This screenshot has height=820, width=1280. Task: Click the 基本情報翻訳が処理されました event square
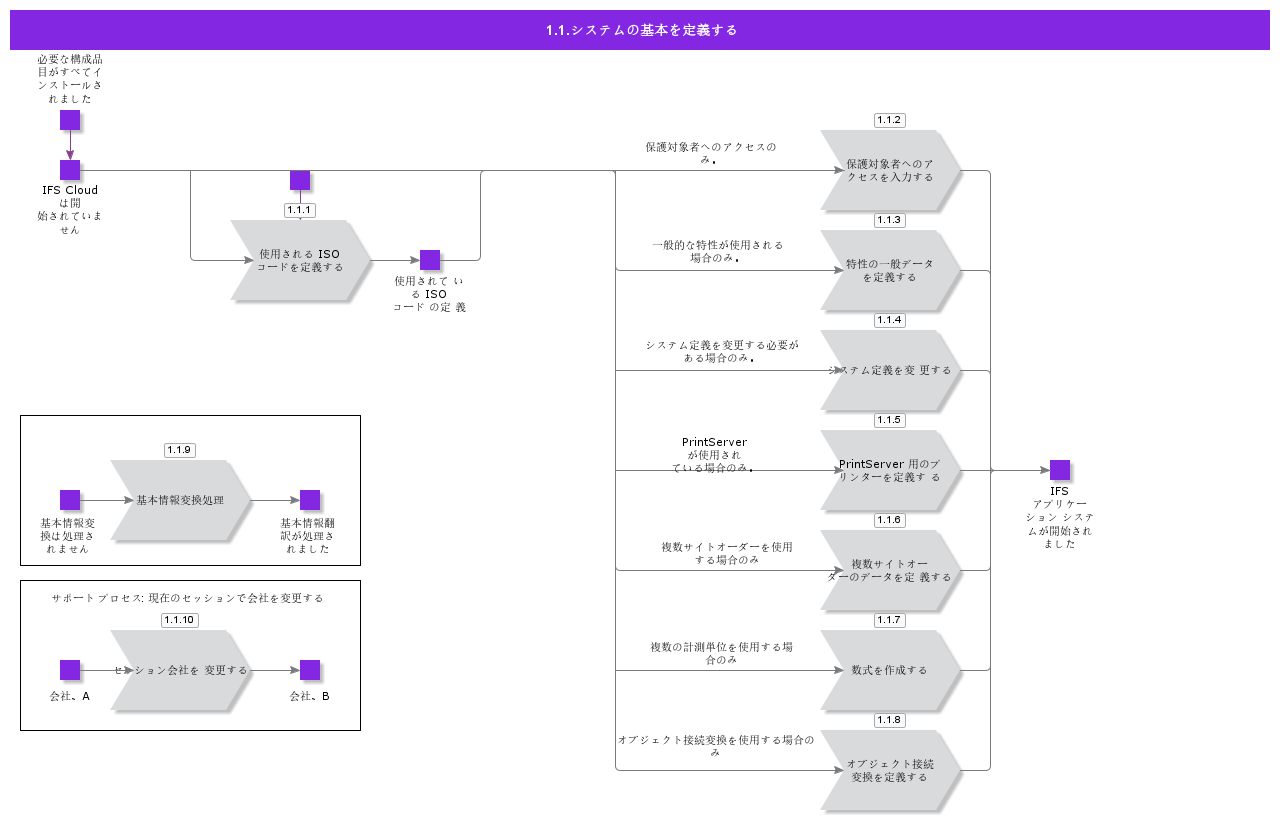pos(310,500)
